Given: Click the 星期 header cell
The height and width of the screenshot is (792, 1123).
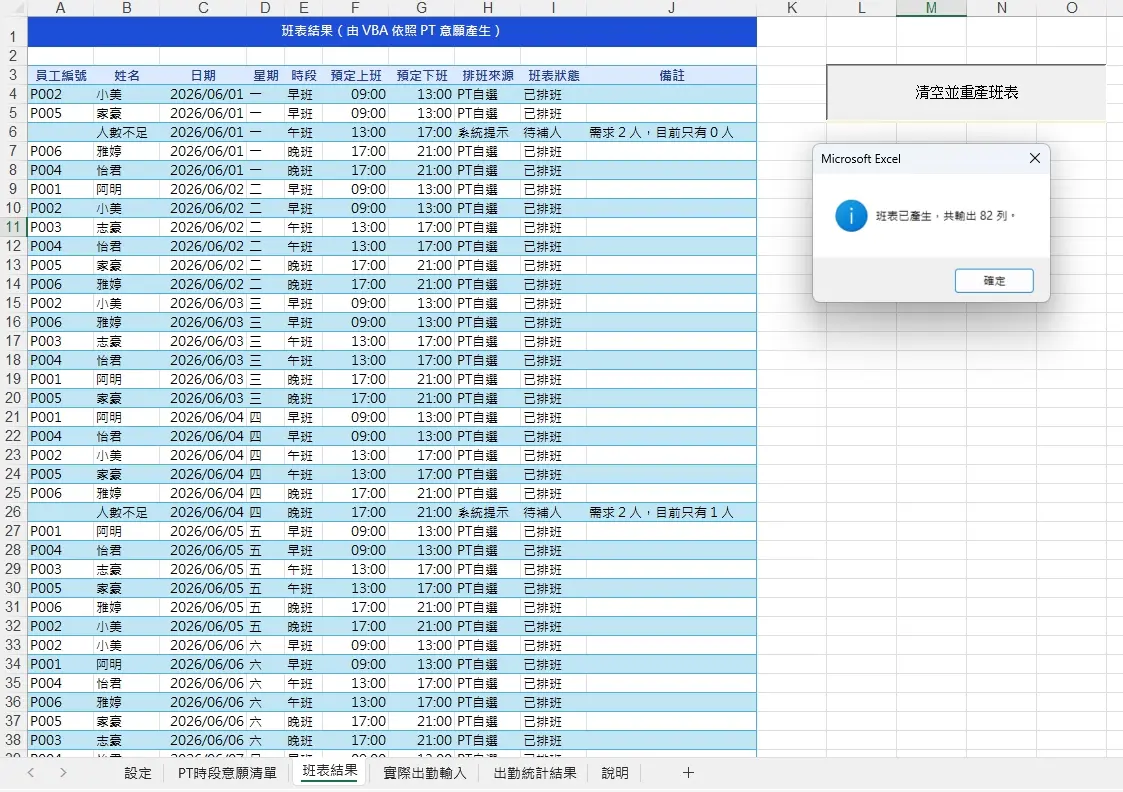Looking at the screenshot, I should [x=266, y=75].
